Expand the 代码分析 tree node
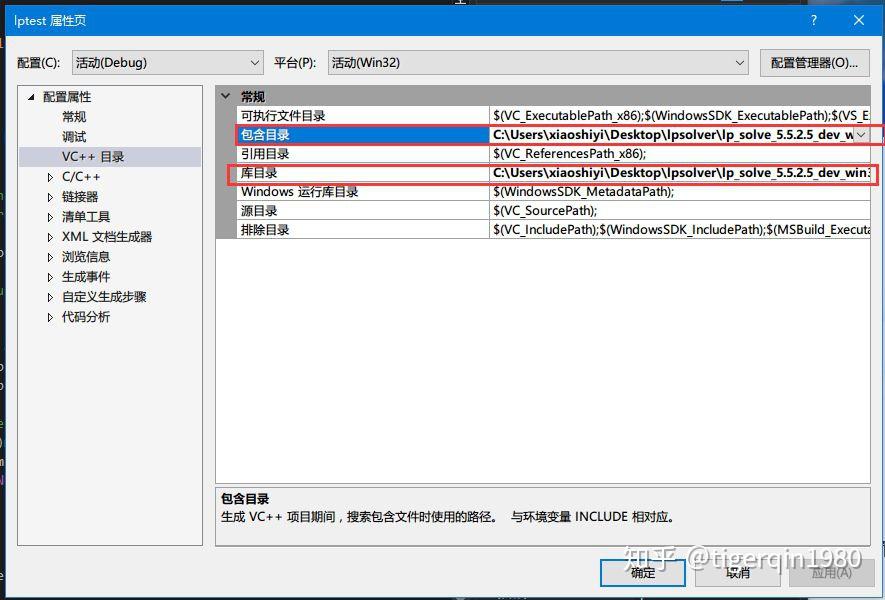This screenshot has width=885, height=600. click(x=50, y=317)
